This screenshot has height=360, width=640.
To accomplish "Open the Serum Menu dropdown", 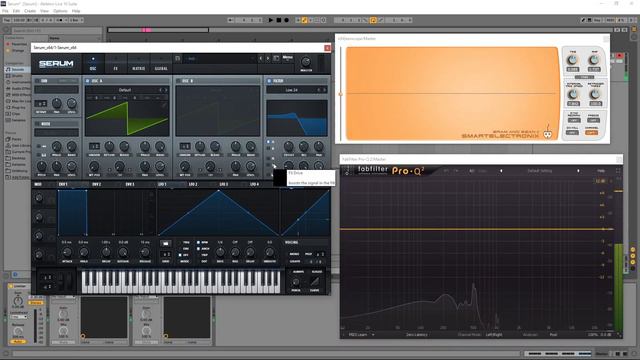I will pyautogui.click(x=287, y=58).
